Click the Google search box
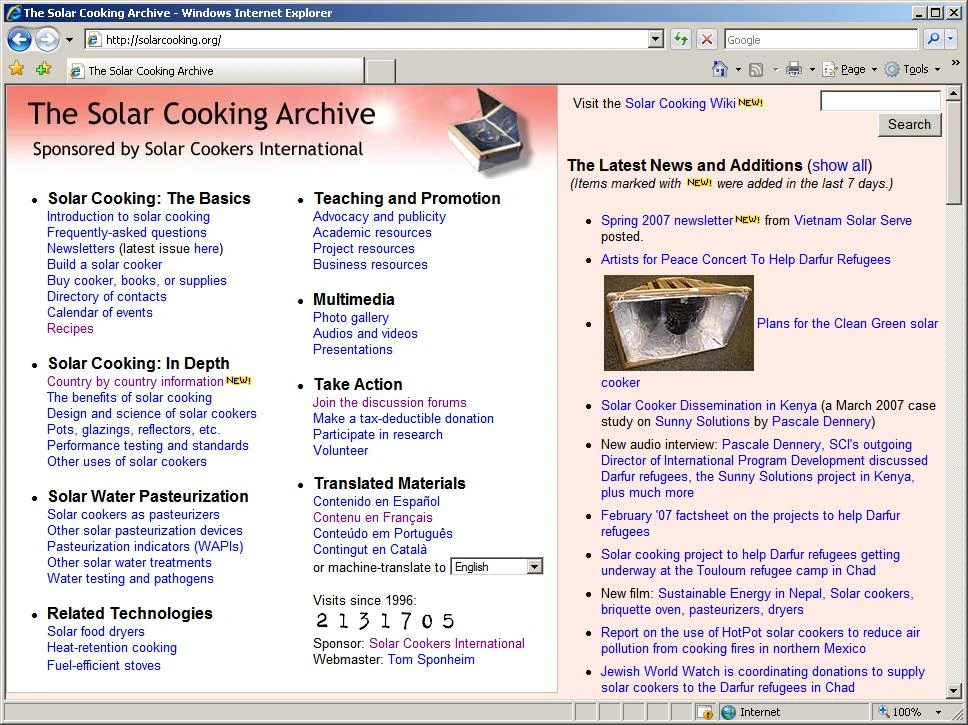This screenshot has height=725, width=968. tap(821, 40)
